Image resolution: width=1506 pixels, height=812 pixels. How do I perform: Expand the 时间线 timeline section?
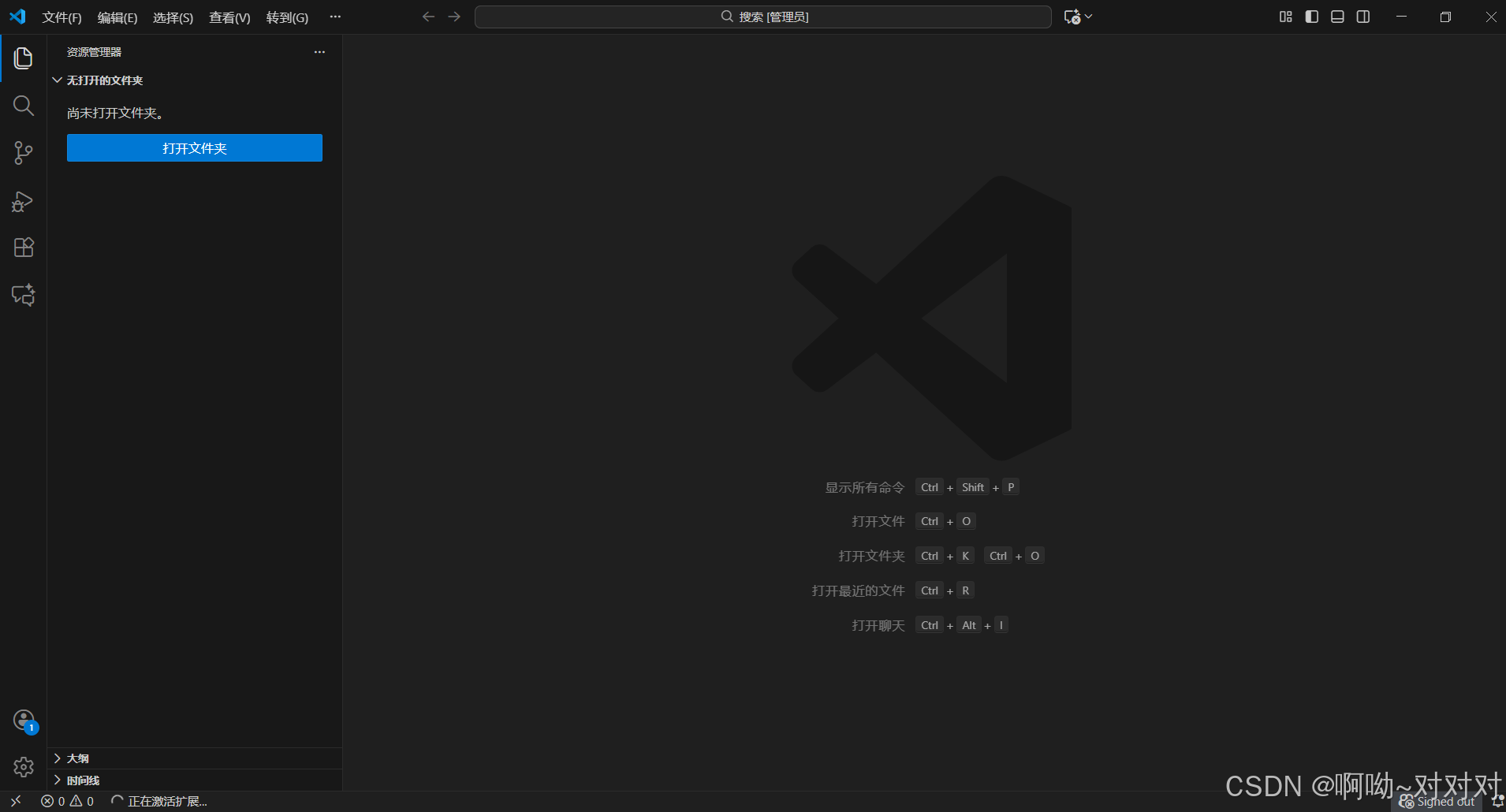pyautogui.click(x=195, y=780)
